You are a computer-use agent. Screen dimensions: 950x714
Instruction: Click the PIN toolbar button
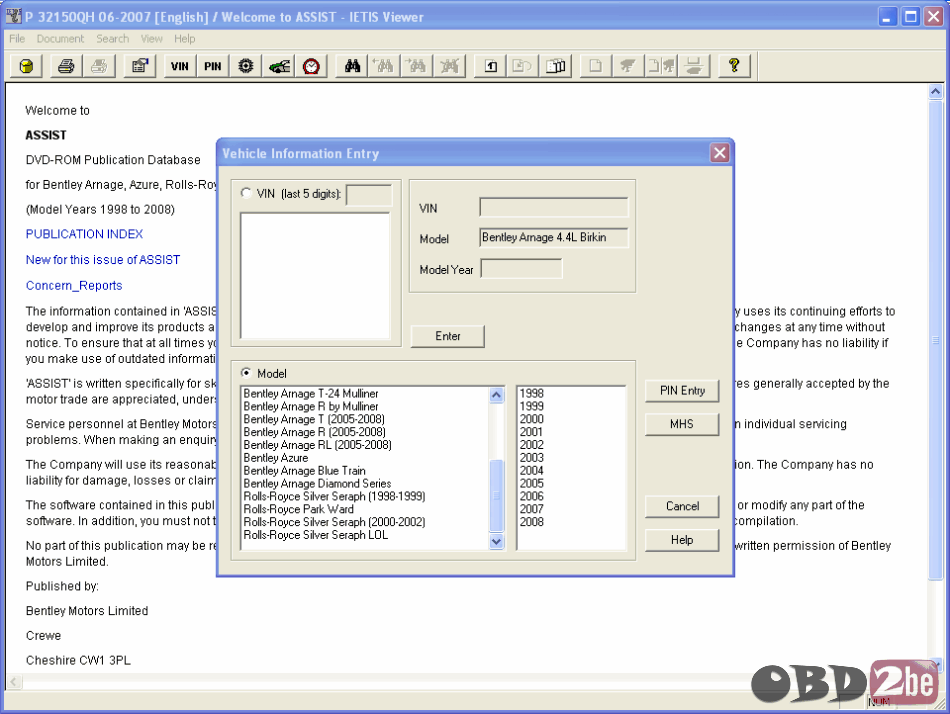tap(213, 66)
